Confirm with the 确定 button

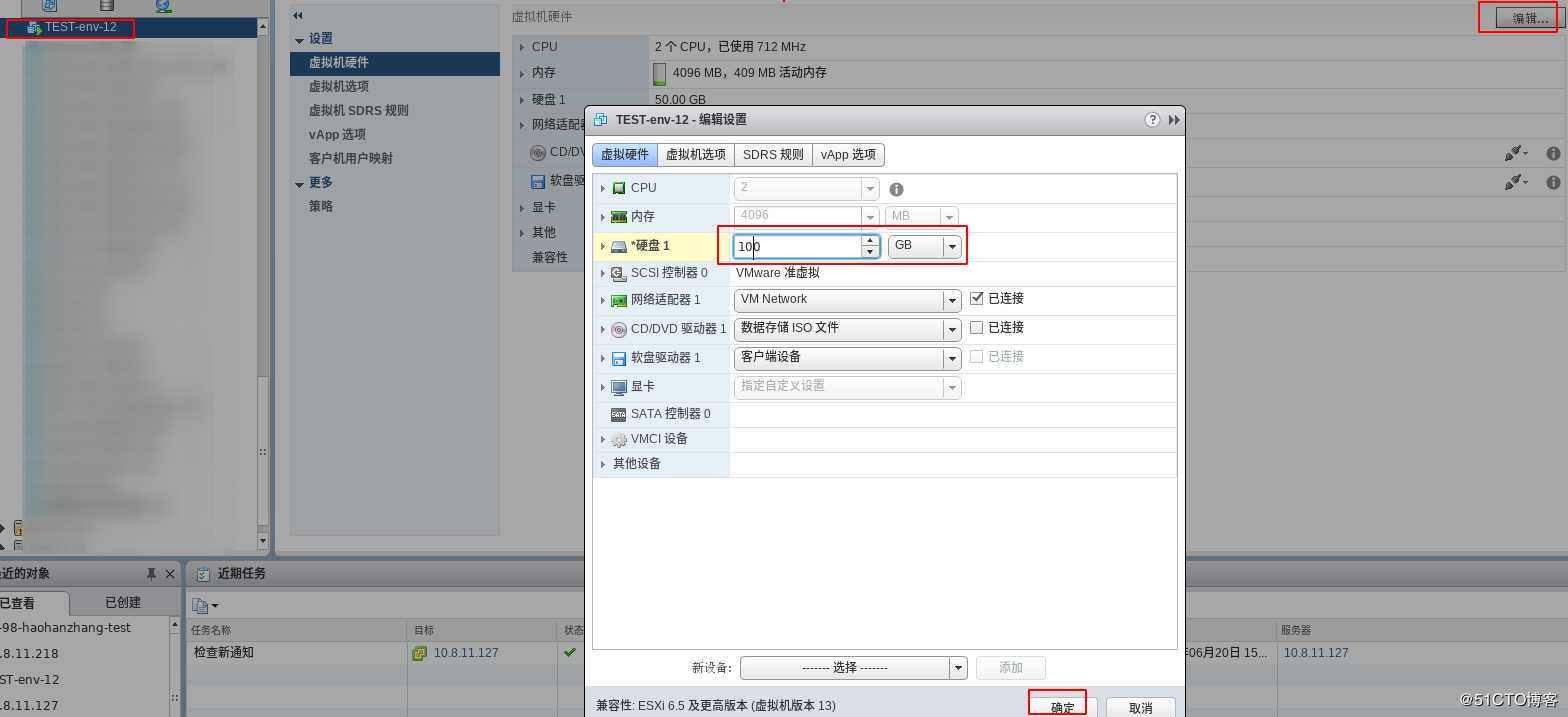tap(1062, 707)
